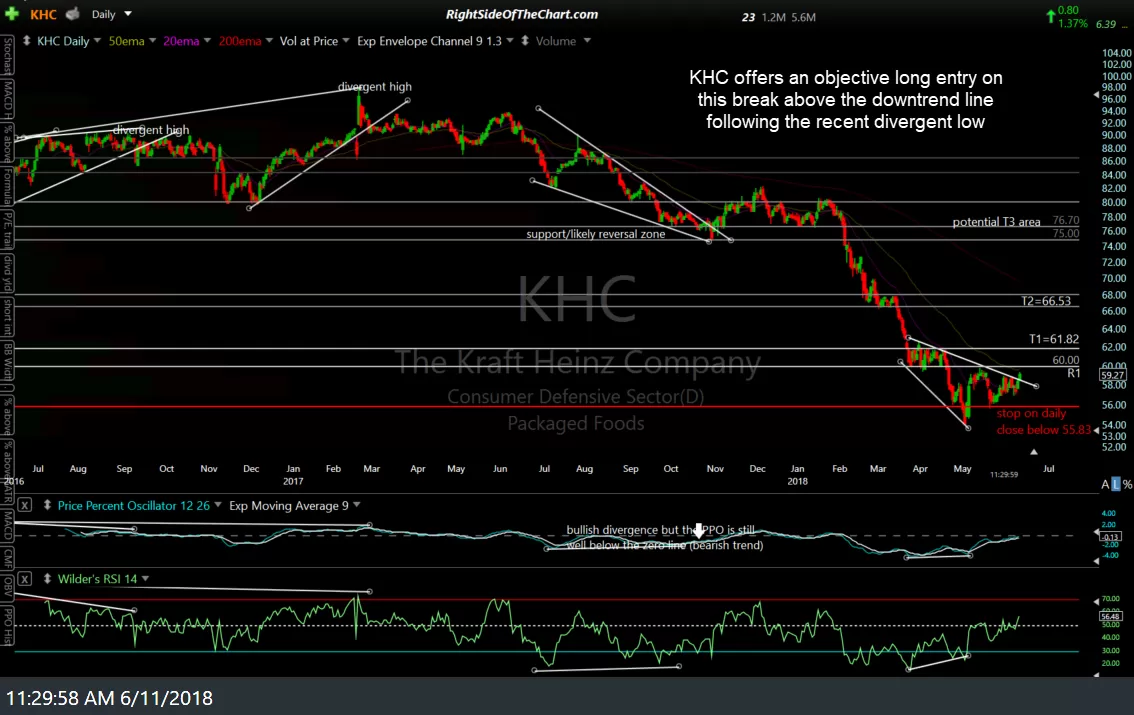Image resolution: width=1134 pixels, height=715 pixels.
Task: Click the R1 resistance label
Action: (x=1074, y=373)
